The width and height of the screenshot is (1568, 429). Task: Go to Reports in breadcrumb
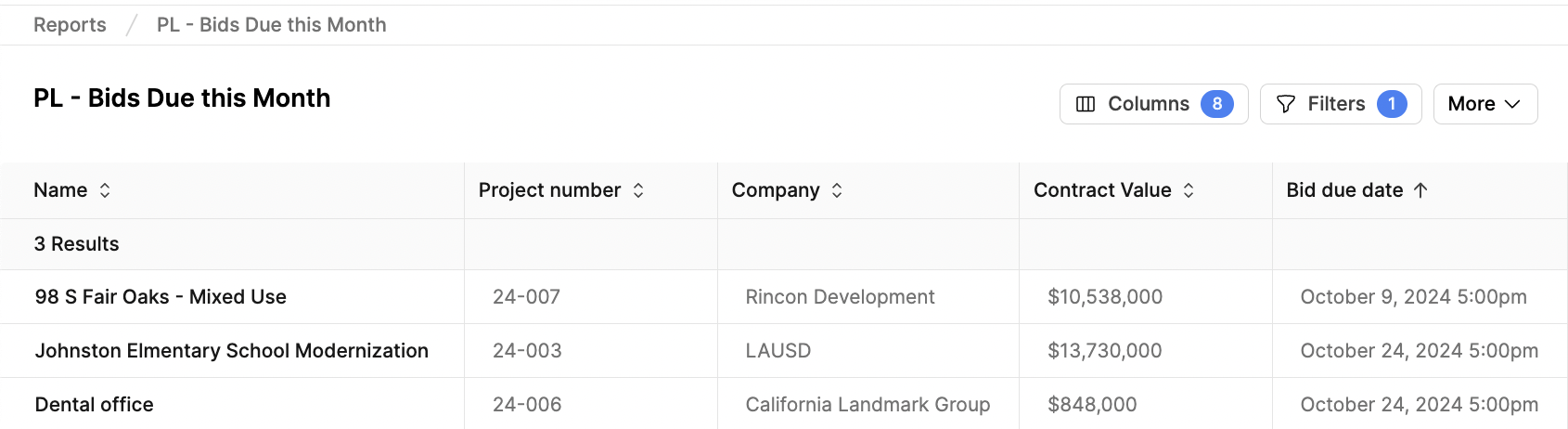tap(70, 25)
